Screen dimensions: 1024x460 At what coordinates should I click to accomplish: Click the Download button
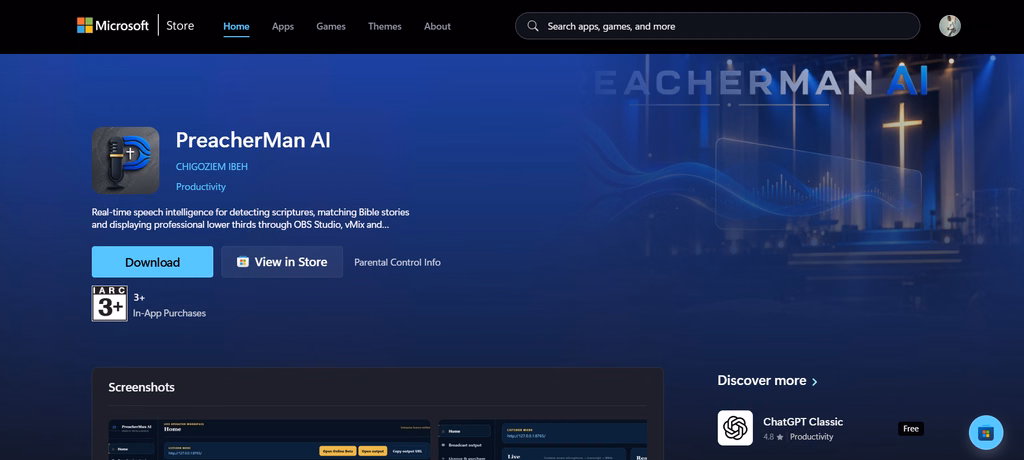(x=152, y=262)
